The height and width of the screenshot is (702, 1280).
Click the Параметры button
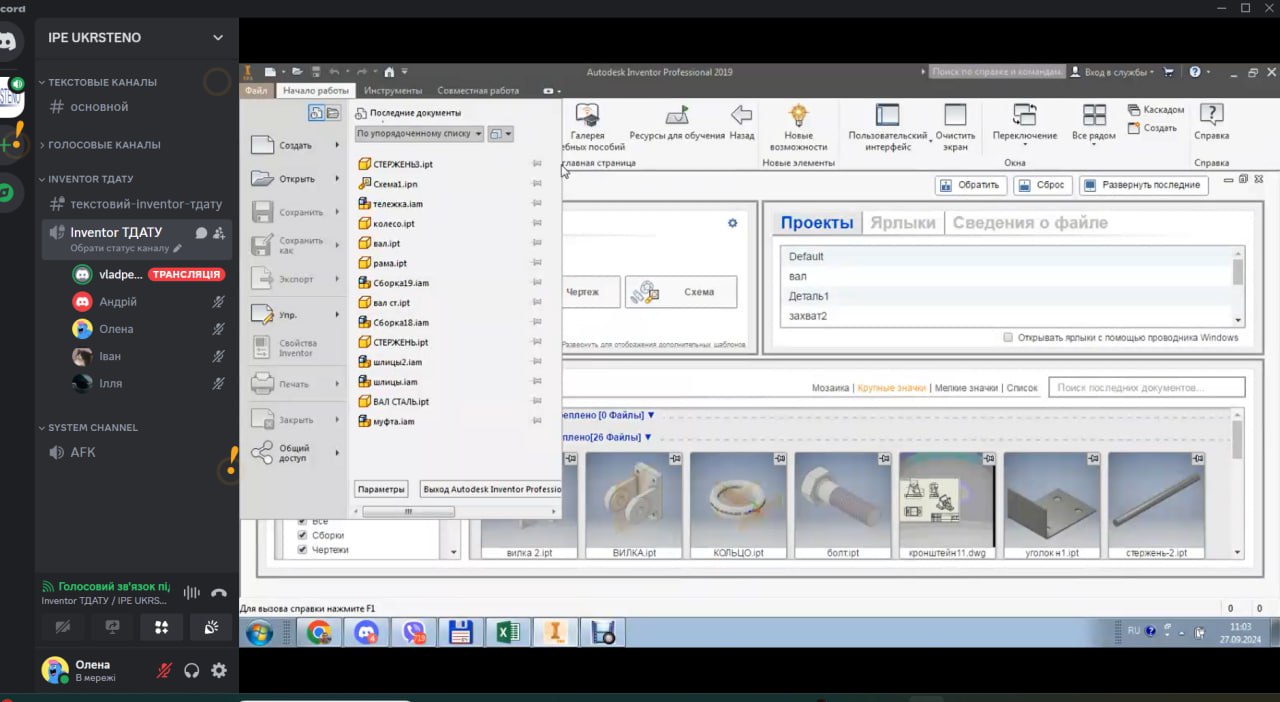pyautogui.click(x=381, y=489)
